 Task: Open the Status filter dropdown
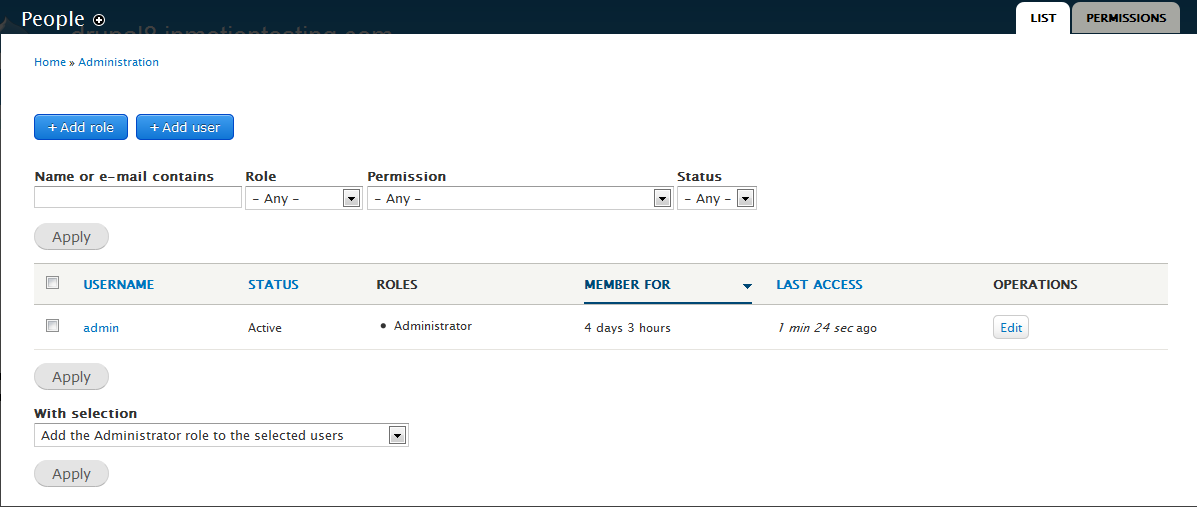[x=716, y=198]
